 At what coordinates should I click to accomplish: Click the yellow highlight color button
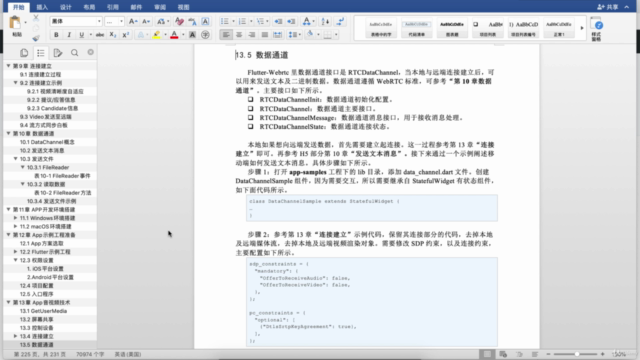(x=156, y=35)
